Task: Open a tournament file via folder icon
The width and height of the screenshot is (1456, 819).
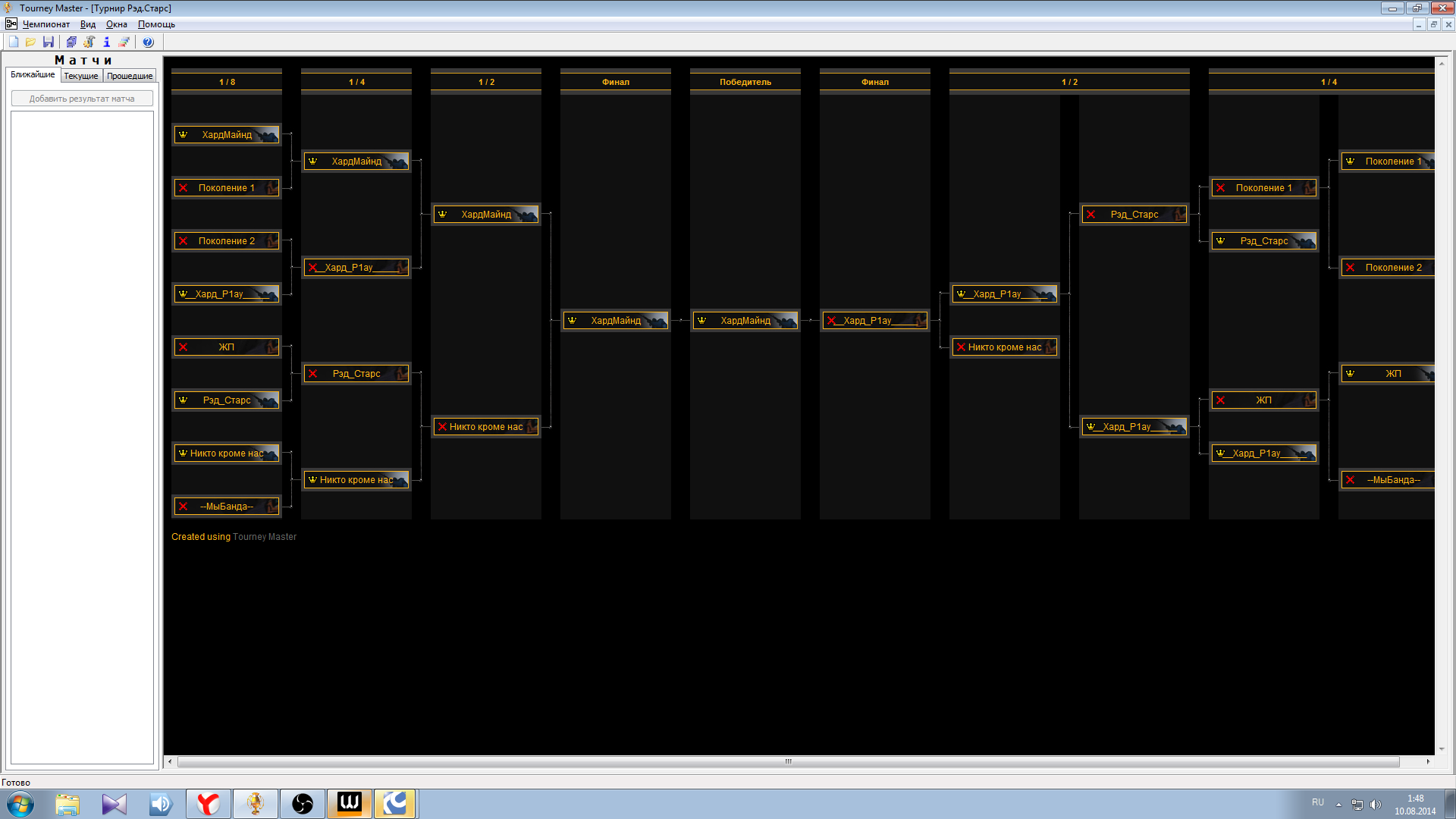Action: 30,42
